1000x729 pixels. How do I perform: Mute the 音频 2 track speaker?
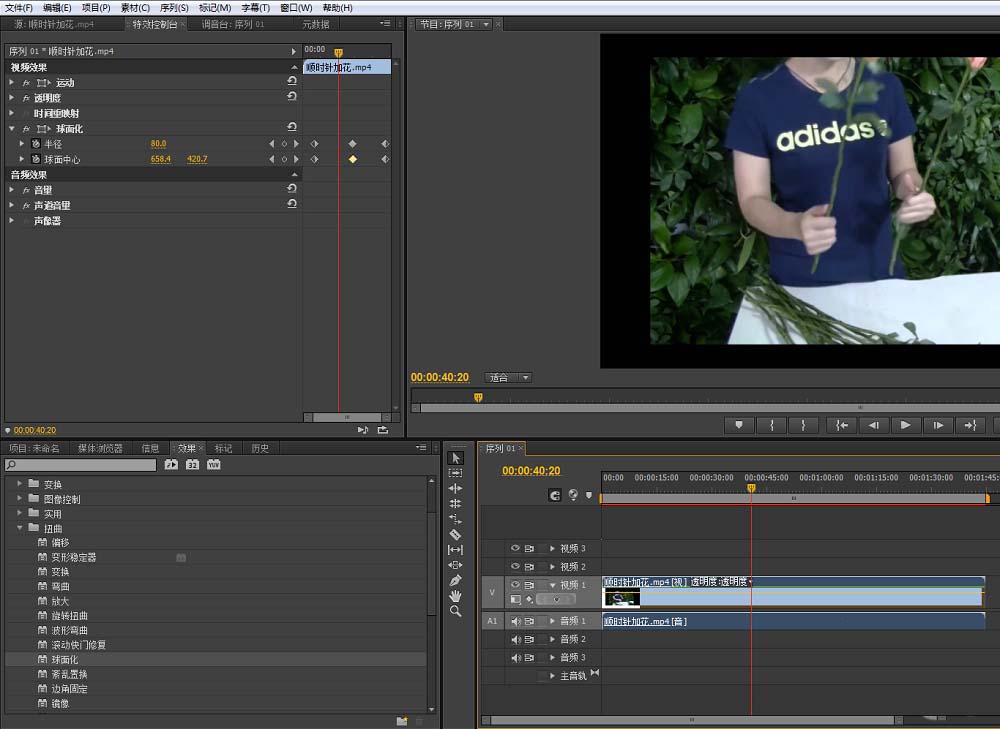[x=516, y=639]
